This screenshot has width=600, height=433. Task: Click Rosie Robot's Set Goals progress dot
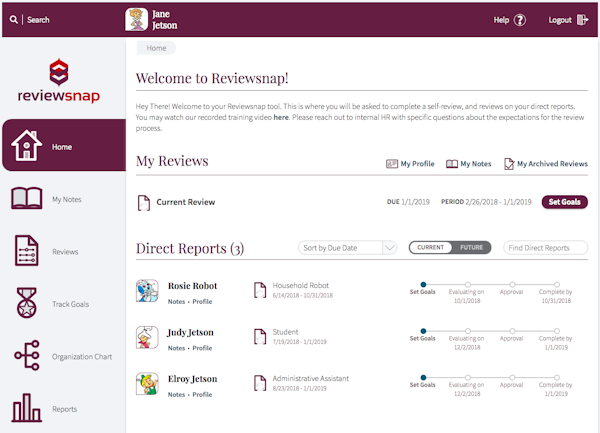click(423, 284)
